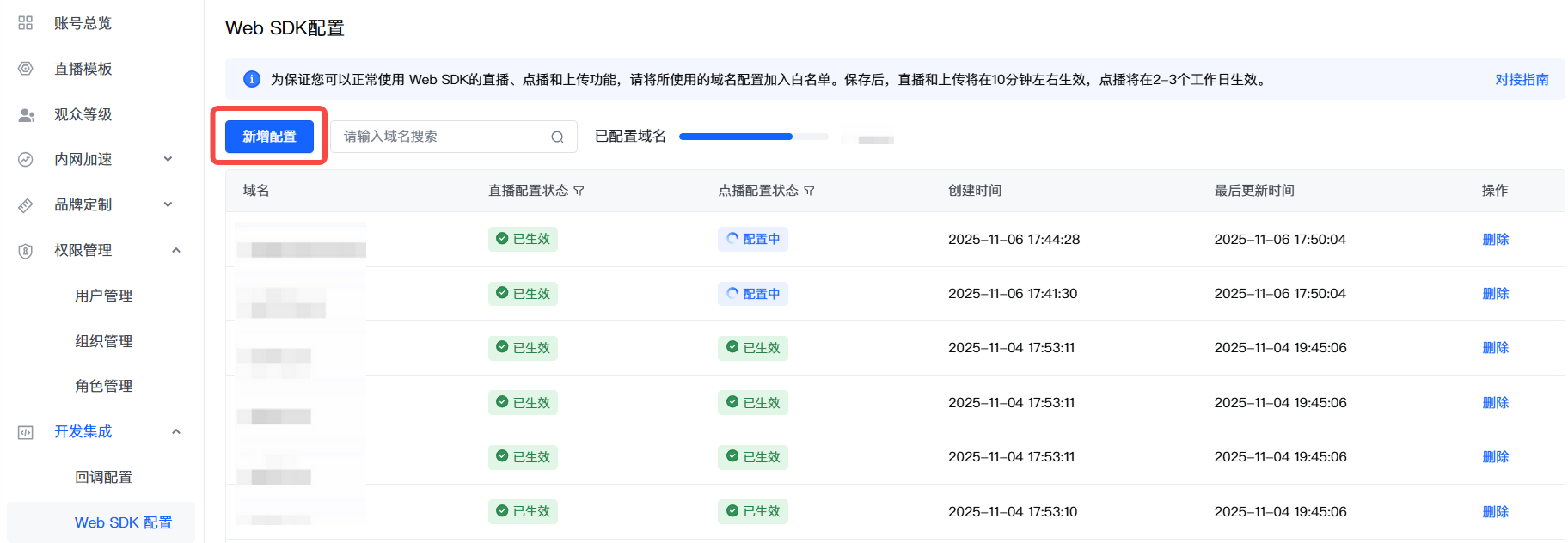Collapse the 权限管理 menu chevron
The height and width of the screenshot is (543, 1568).
[176, 250]
